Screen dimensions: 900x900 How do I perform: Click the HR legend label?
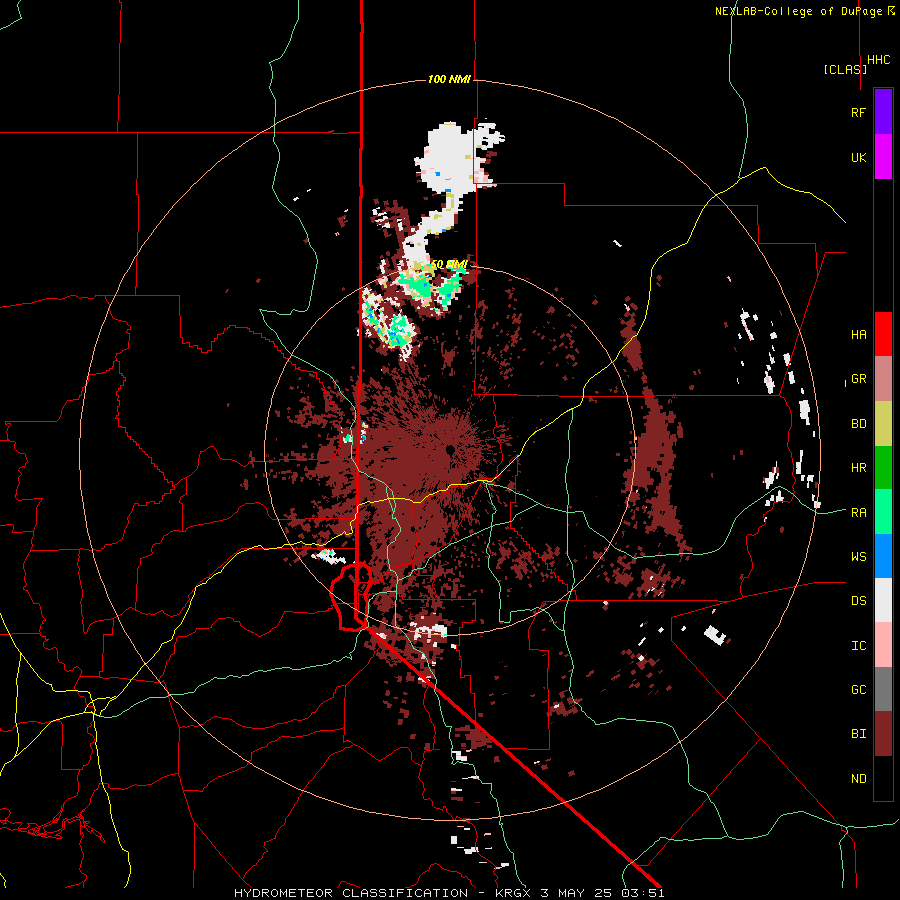click(858, 468)
